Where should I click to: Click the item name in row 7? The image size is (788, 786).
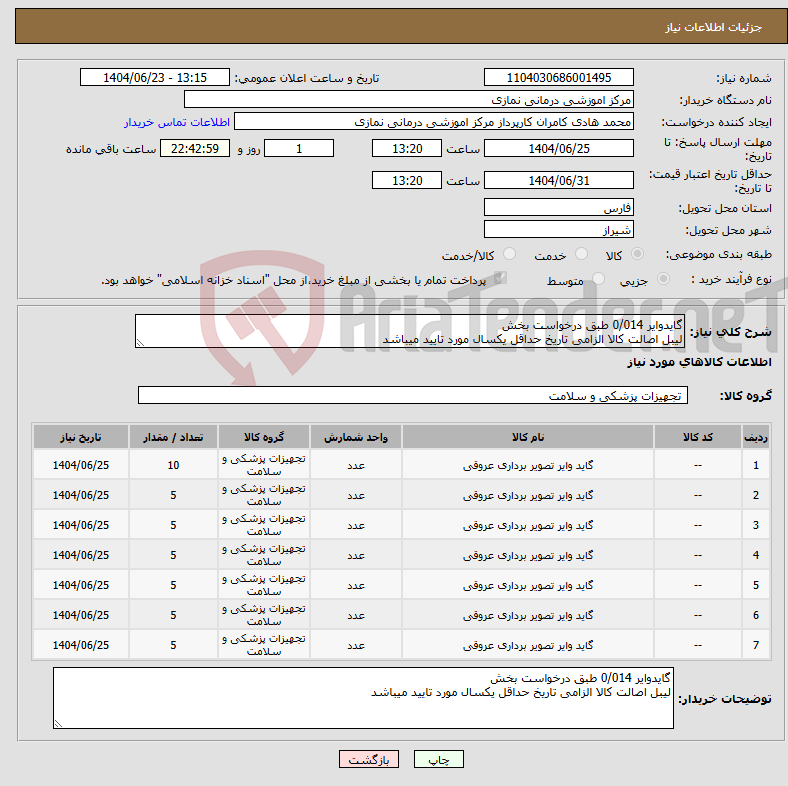[528, 645]
